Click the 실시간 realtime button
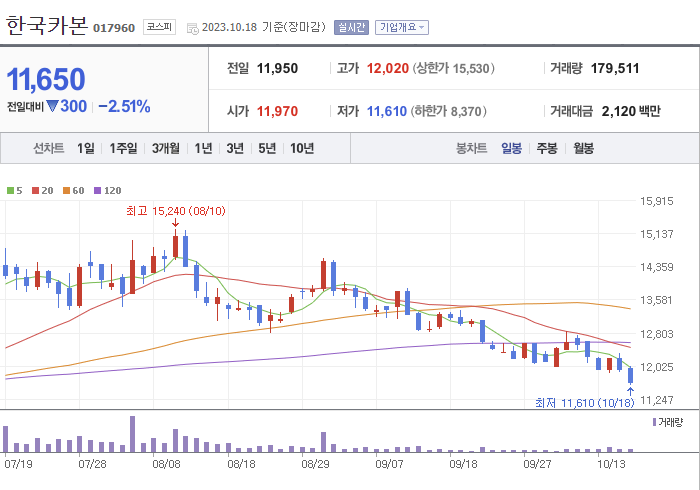Viewport: 700px width, 490px height. 351,27
